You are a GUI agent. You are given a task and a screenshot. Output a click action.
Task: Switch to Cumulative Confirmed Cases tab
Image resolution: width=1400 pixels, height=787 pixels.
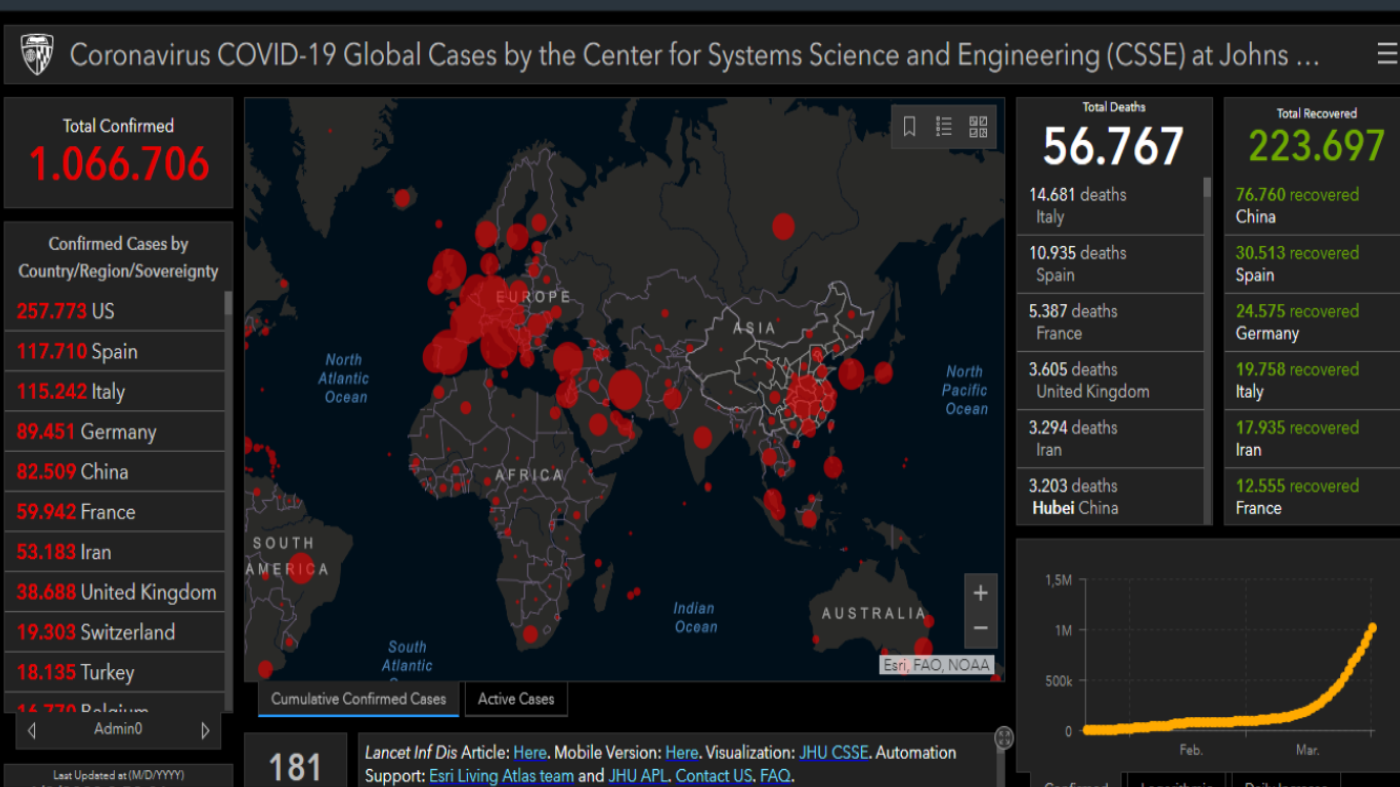[358, 699]
